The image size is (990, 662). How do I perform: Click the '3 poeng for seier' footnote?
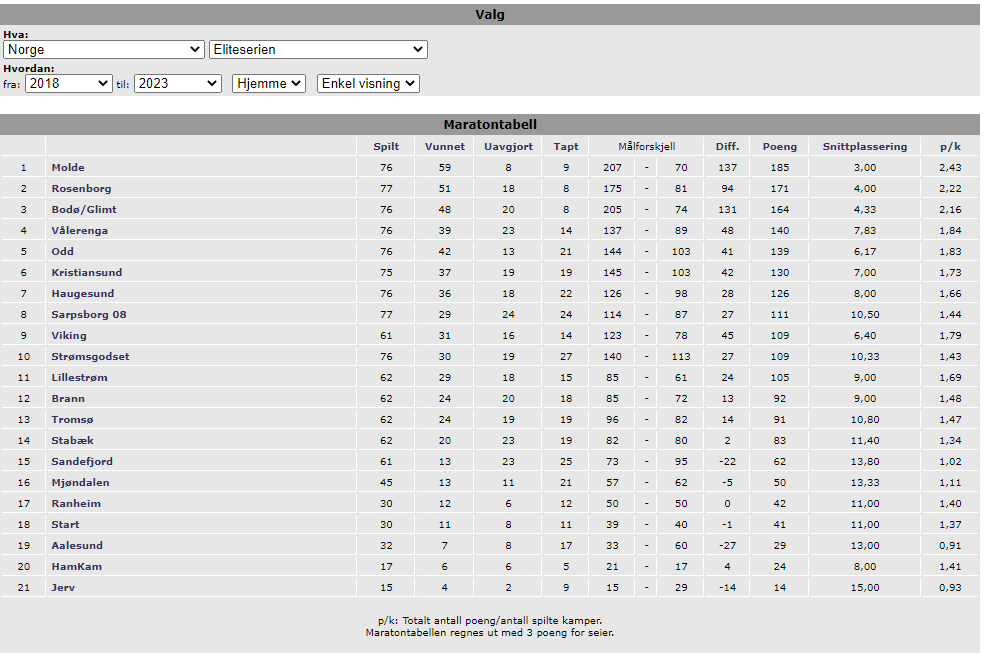pyautogui.click(x=490, y=632)
